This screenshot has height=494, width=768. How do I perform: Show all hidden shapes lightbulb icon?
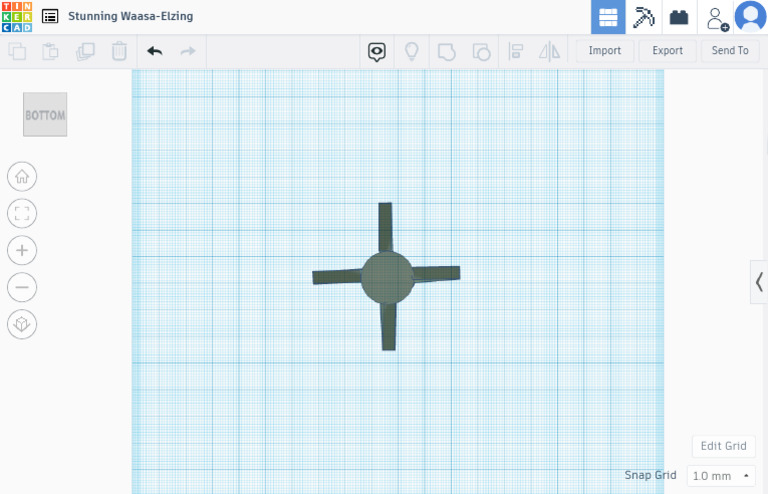[x=411, y=51]
